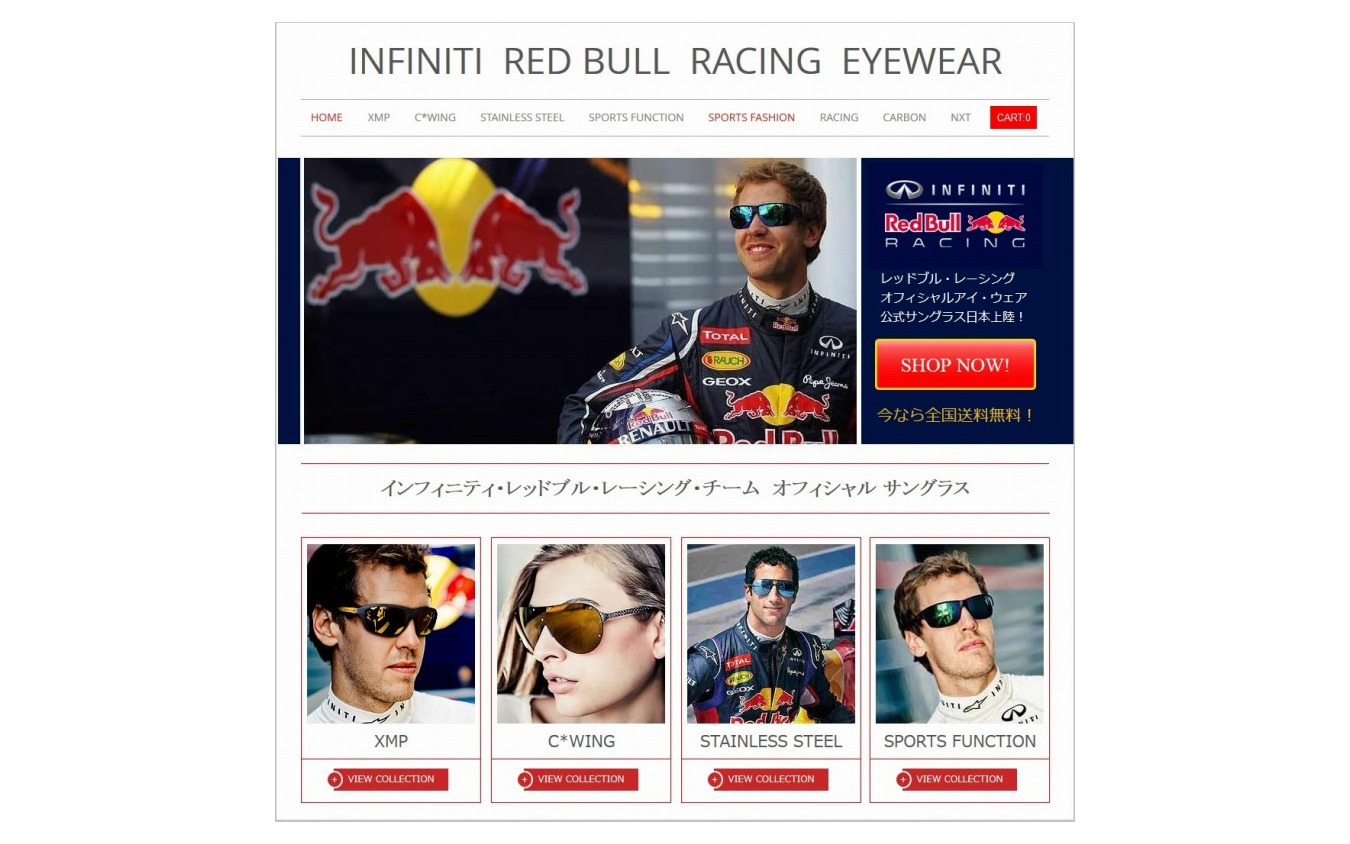Image resolution: width=1350 pixels, height=844 pixels.
Task: Open the STAINLESS STEEL product photo
Action: pyautogui.click(x=771, y=633)
